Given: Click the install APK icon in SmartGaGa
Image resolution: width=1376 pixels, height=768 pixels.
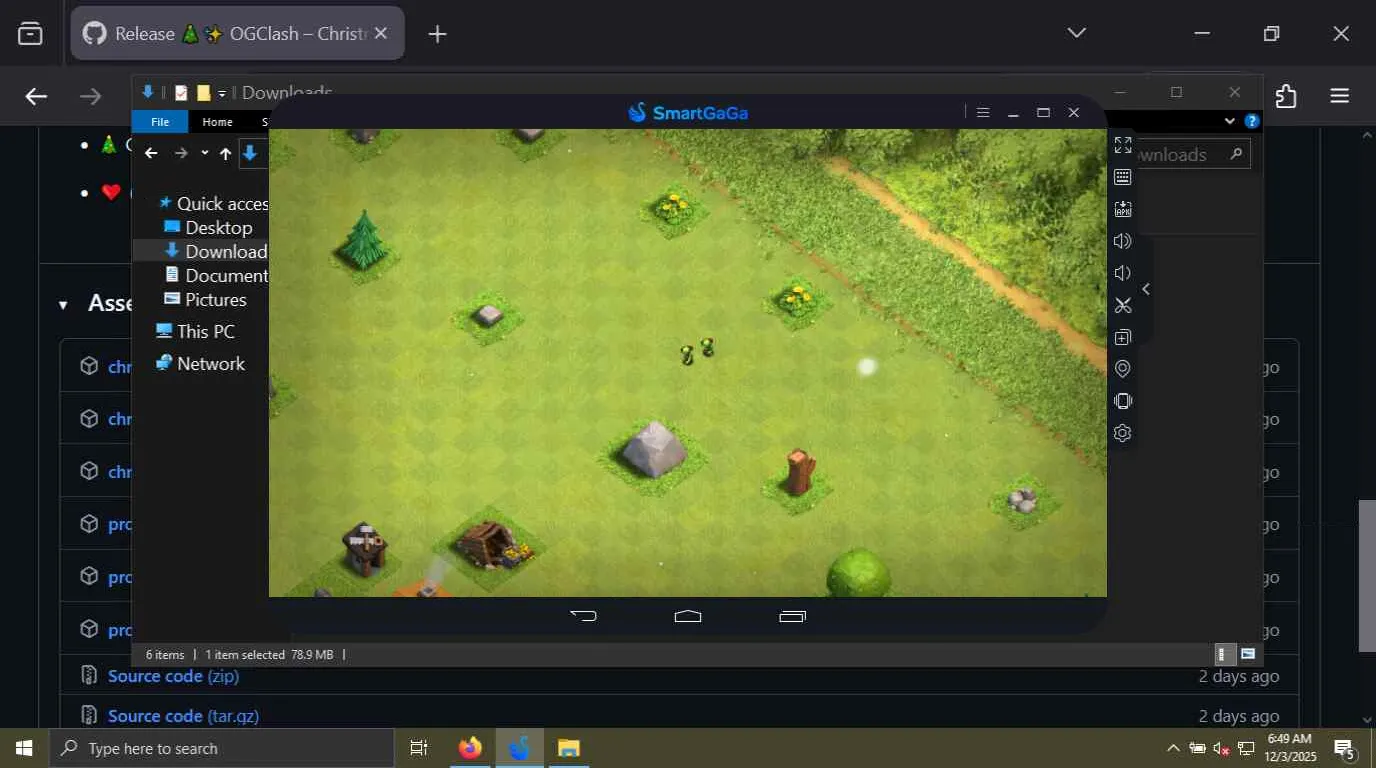Looking at the screenshot, I should click(x=1123, y=209).
